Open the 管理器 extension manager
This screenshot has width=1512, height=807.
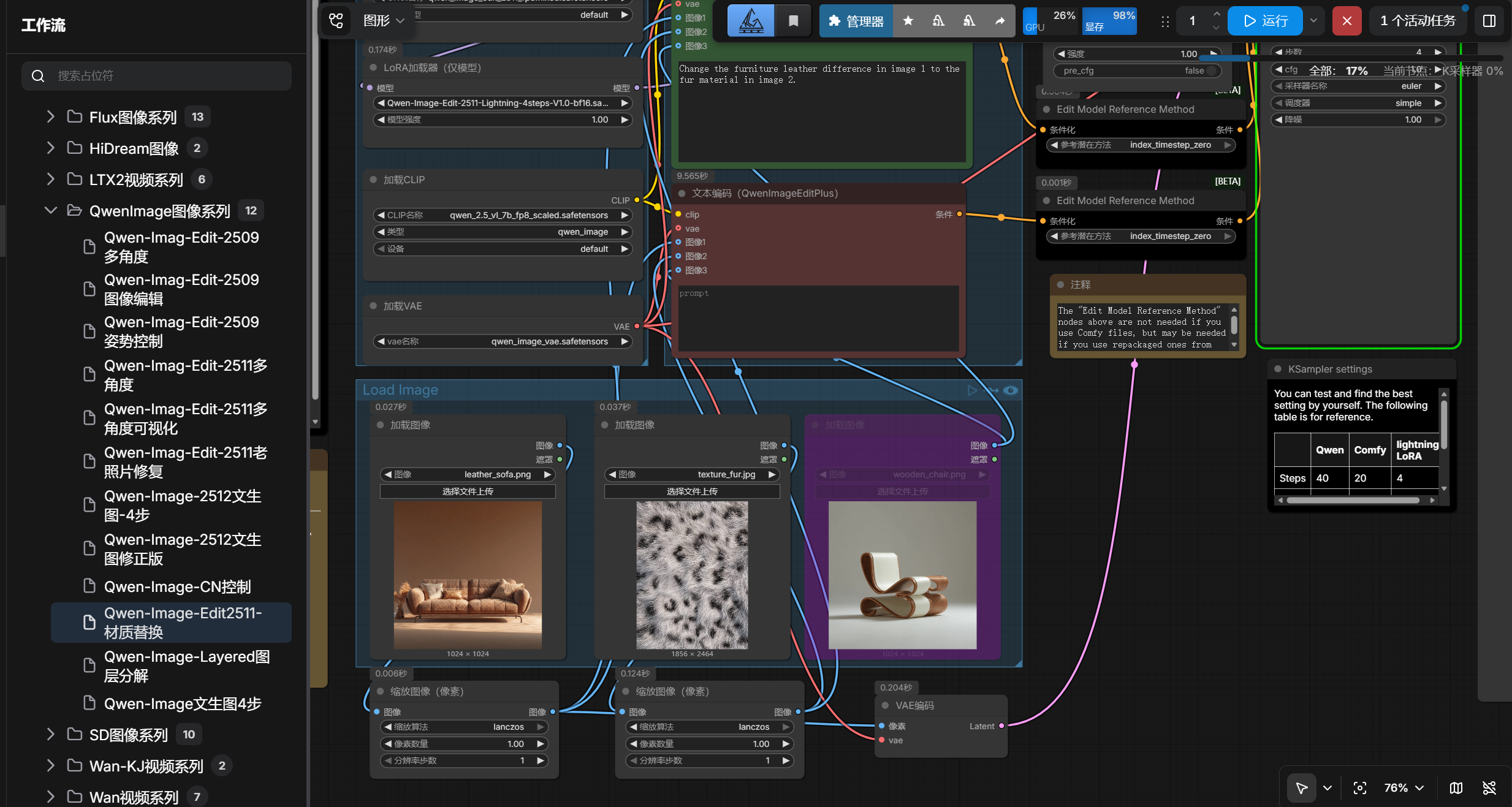pos(856,21)
